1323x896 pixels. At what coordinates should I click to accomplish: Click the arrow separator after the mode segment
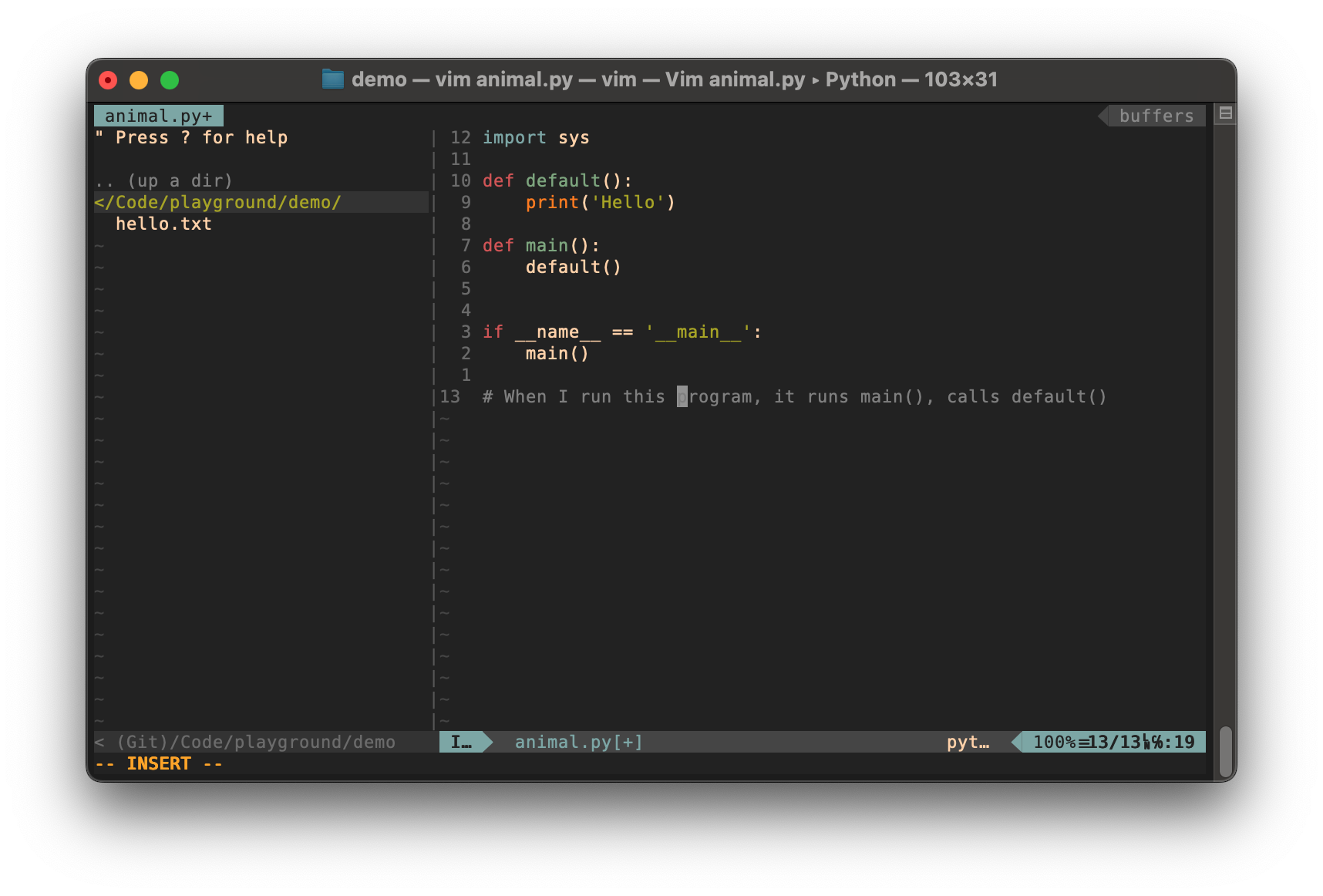click(485, 742)
